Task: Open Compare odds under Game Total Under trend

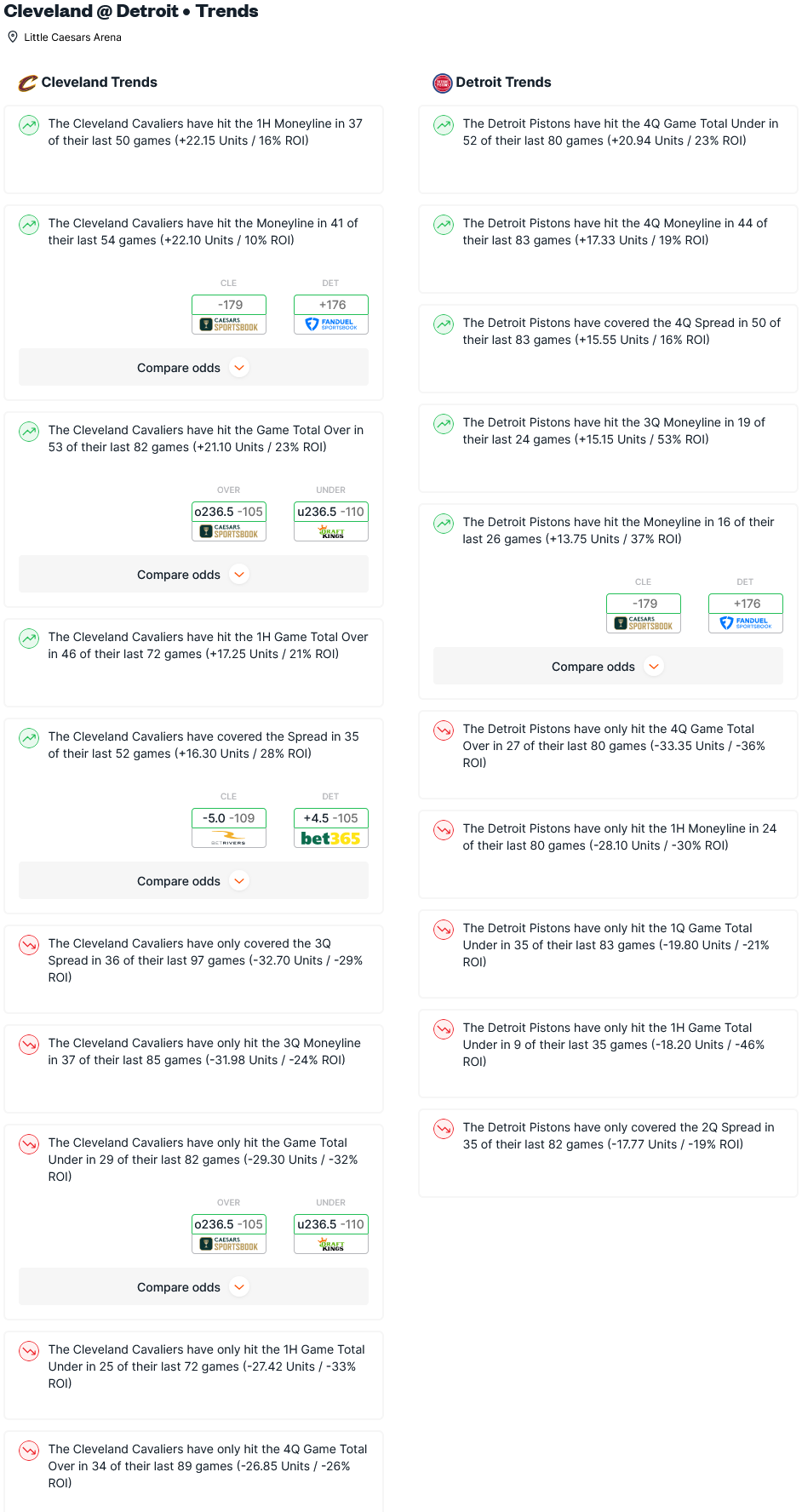Action: (194, 1287)
